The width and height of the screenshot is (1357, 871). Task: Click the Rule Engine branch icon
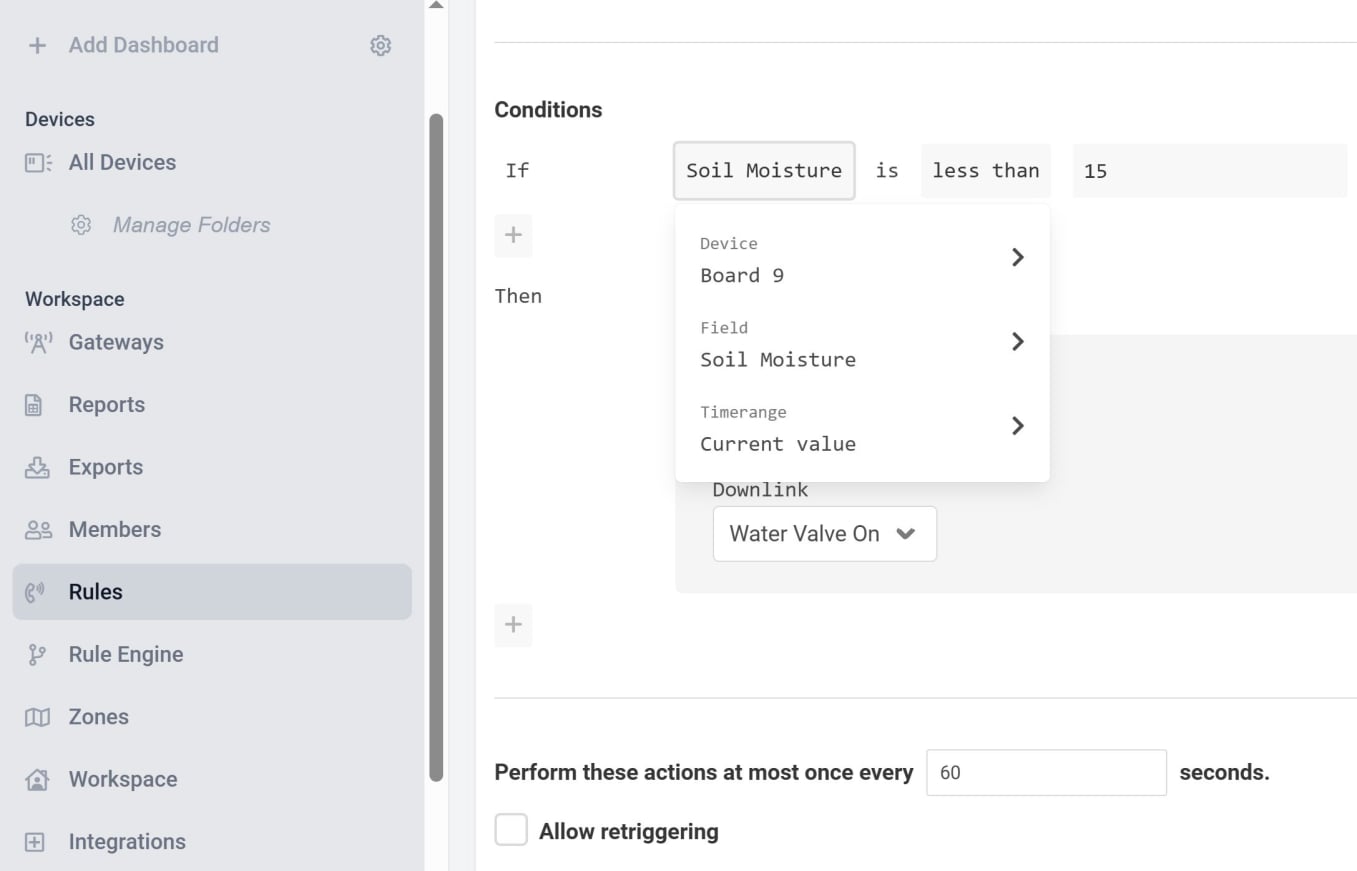[x=36, y=654]
